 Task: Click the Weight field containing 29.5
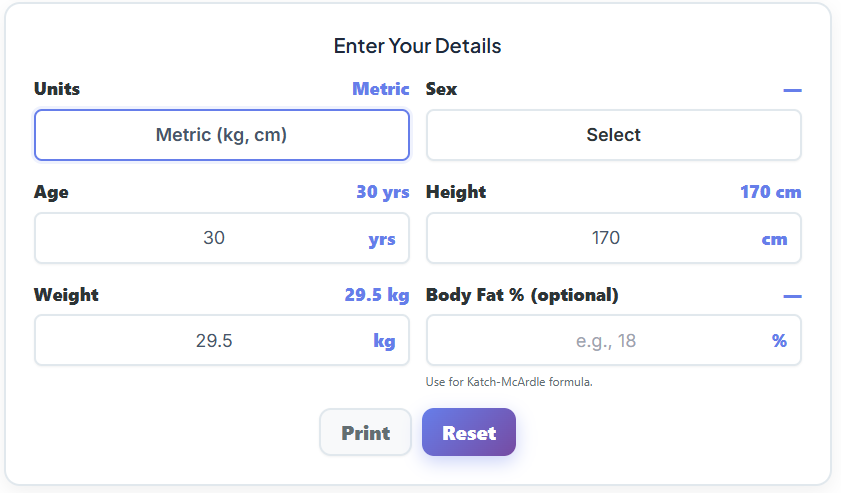[x=200, y=341]
